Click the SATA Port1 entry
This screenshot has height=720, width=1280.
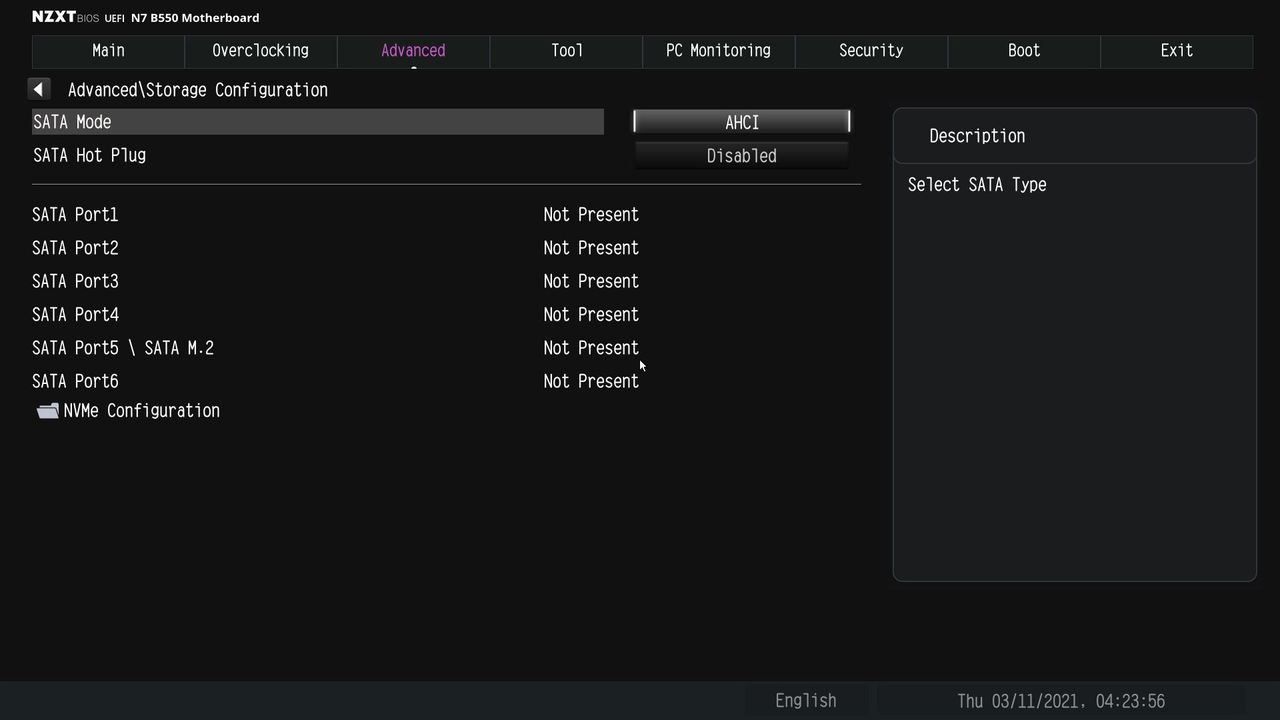(75, 215)
